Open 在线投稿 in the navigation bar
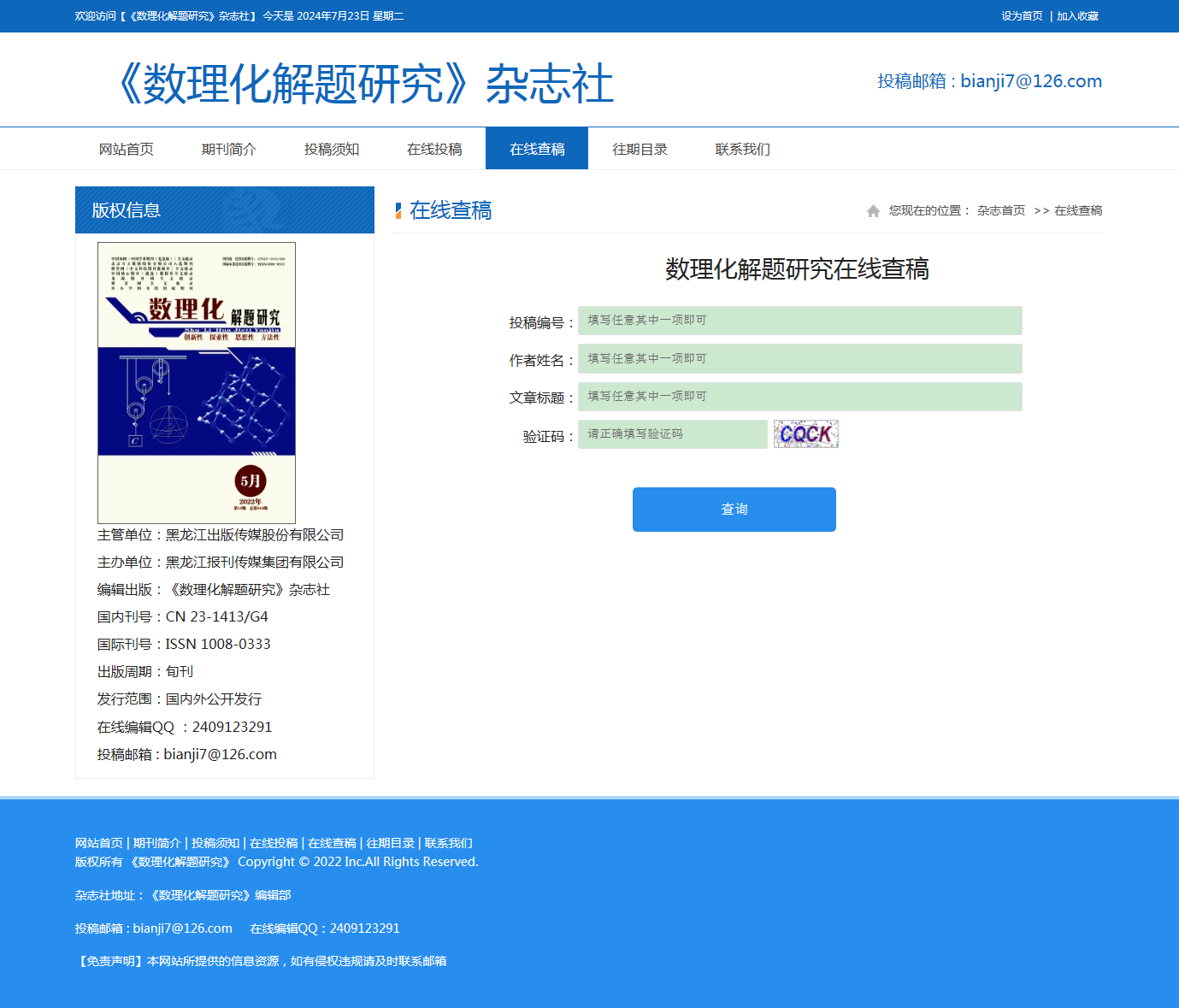This screenshot has height=1008, width=1179. (434, 149)
